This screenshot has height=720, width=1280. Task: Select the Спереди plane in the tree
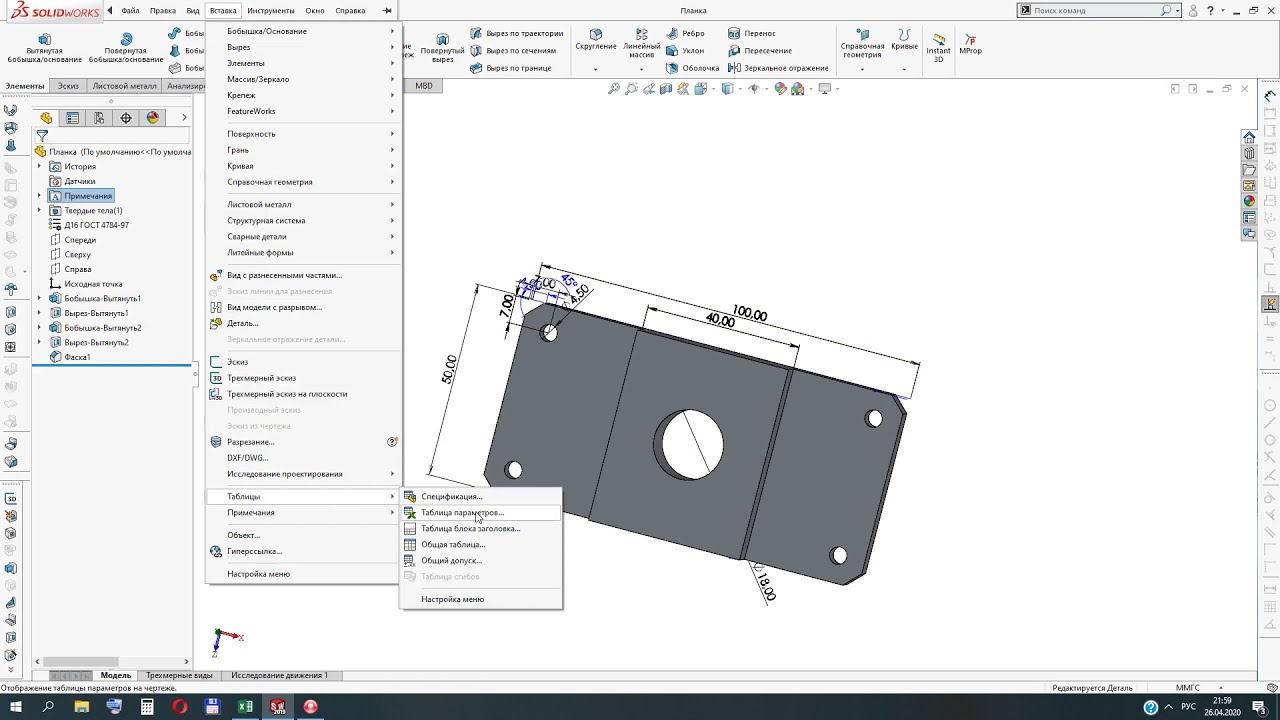pos(80,240)
